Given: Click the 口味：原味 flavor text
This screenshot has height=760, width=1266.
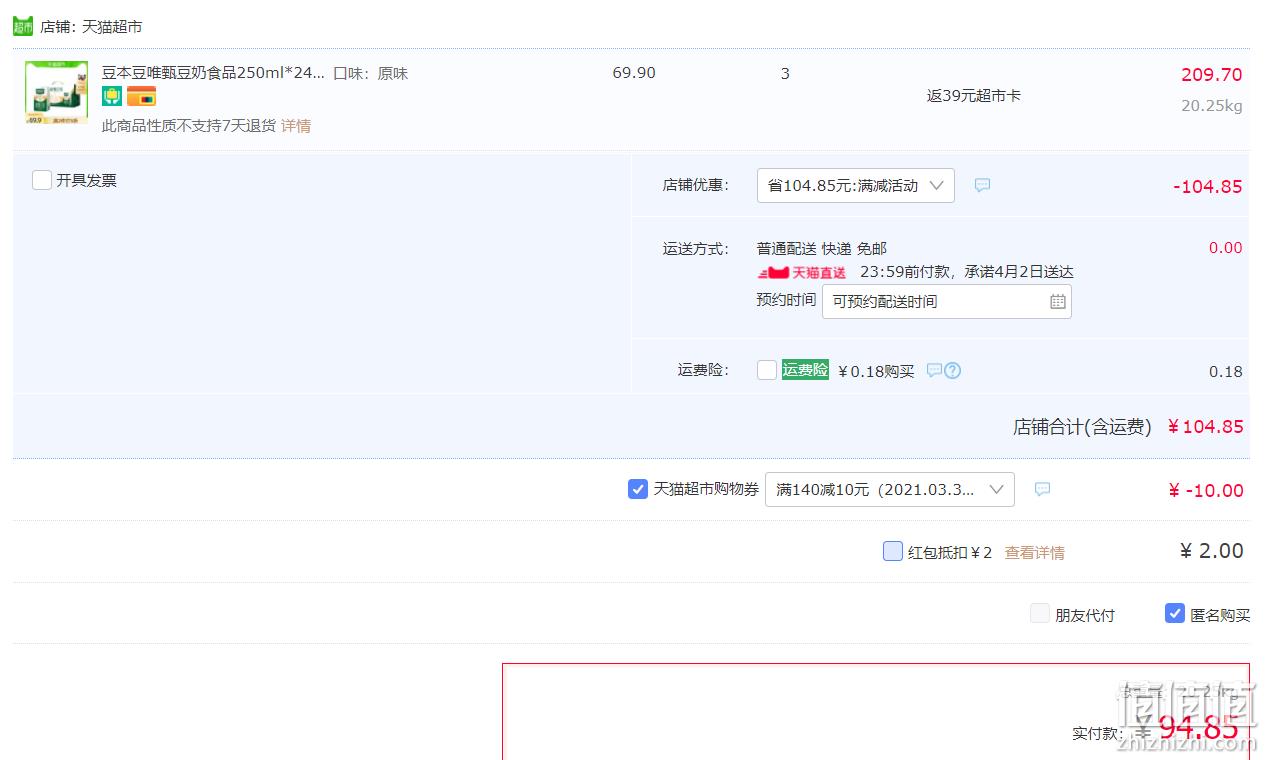Looking at the screenshot, I should (x=371, y=73).
